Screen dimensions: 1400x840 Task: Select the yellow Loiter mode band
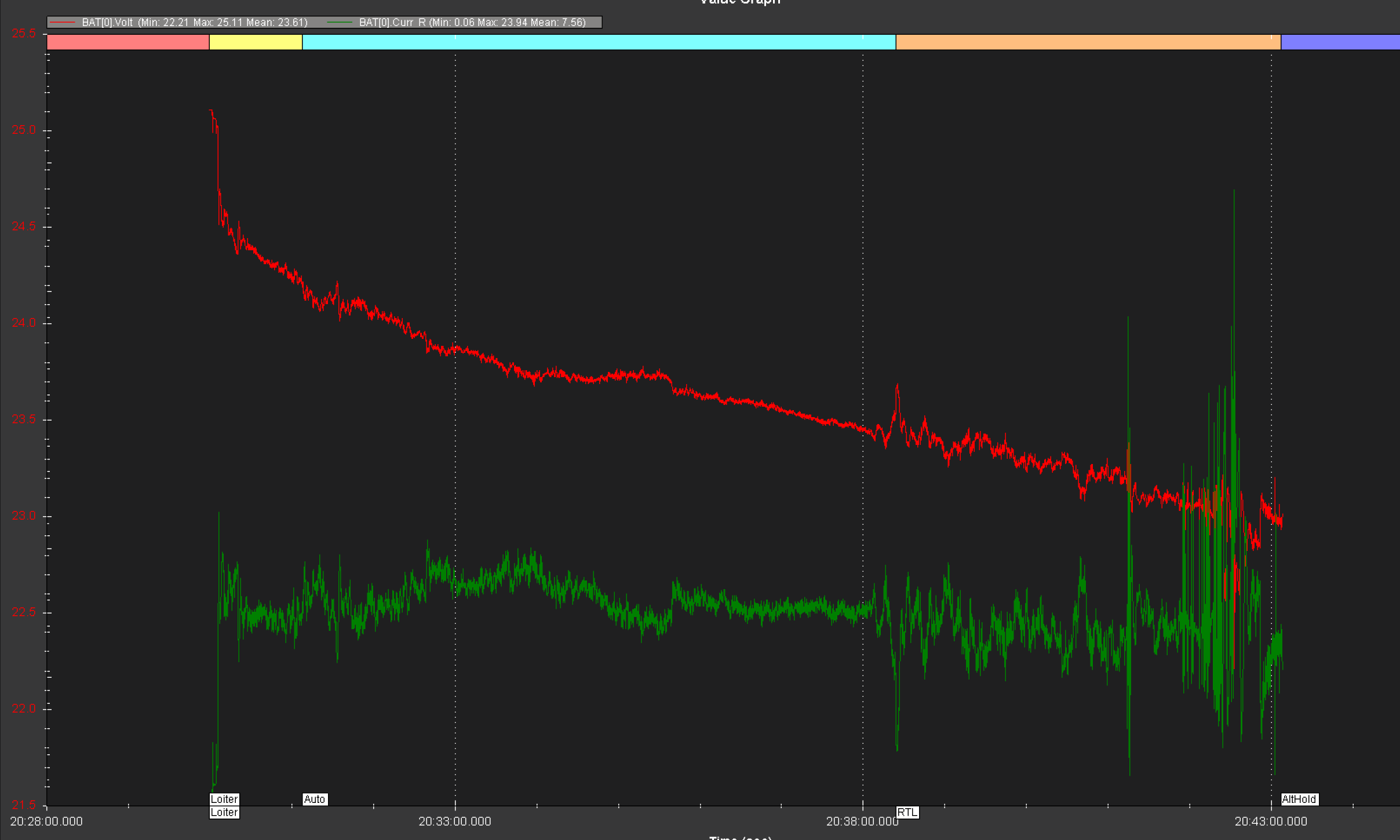(x=256, y=42)
